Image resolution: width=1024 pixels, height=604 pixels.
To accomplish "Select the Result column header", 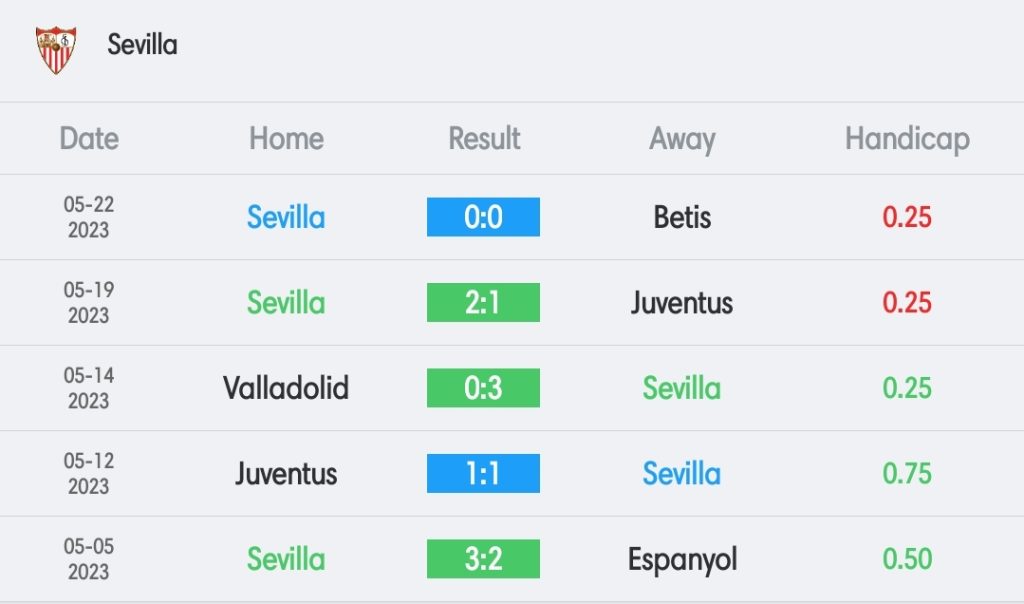I will (484, 138).
